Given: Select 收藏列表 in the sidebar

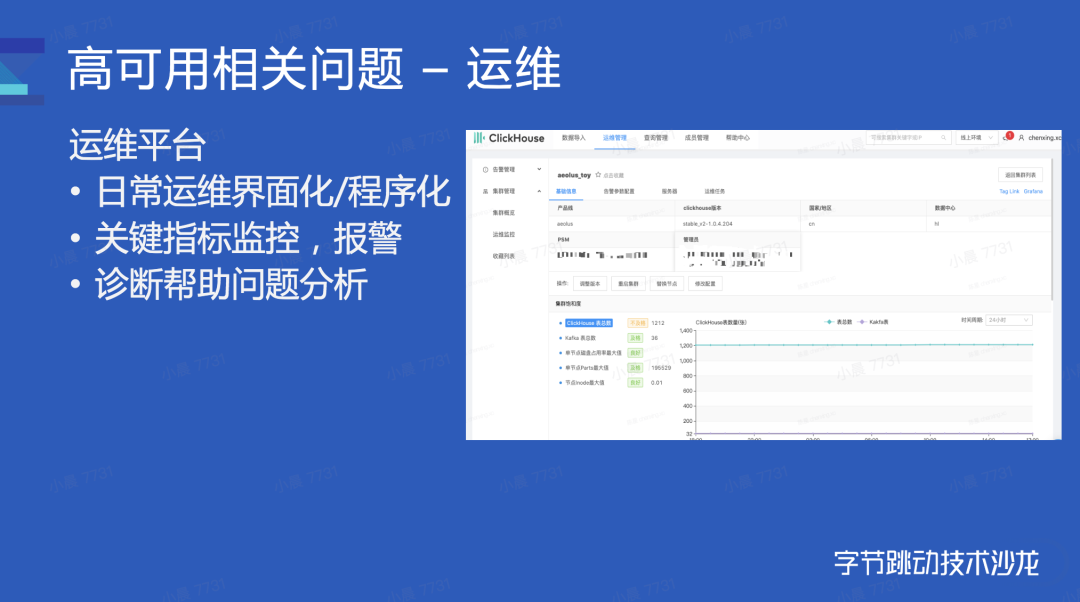Looking at the screenshot, I should tap(503, 256).
